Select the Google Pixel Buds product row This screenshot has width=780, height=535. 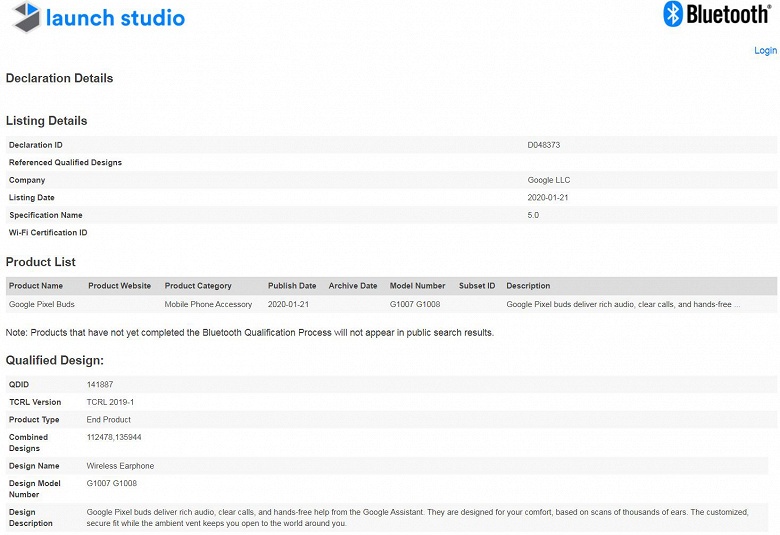(42, 304)
